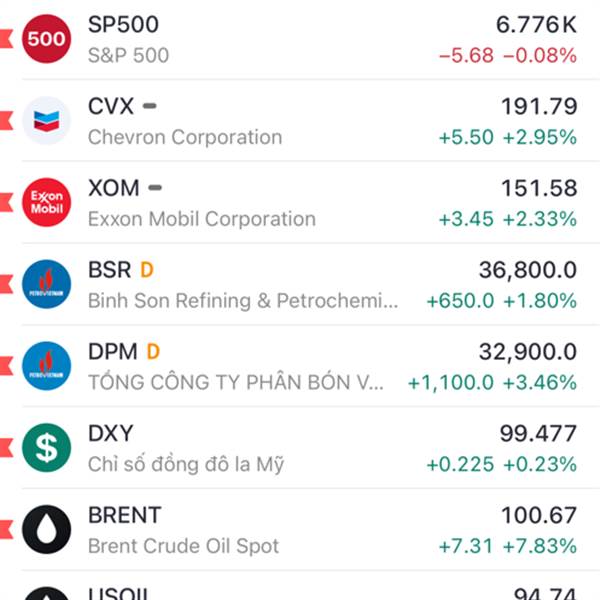Viewport: 600px width, 600px height.
Task: Tap the BSR PetroVietnam logo icon
Action: [x=46, y=285]
